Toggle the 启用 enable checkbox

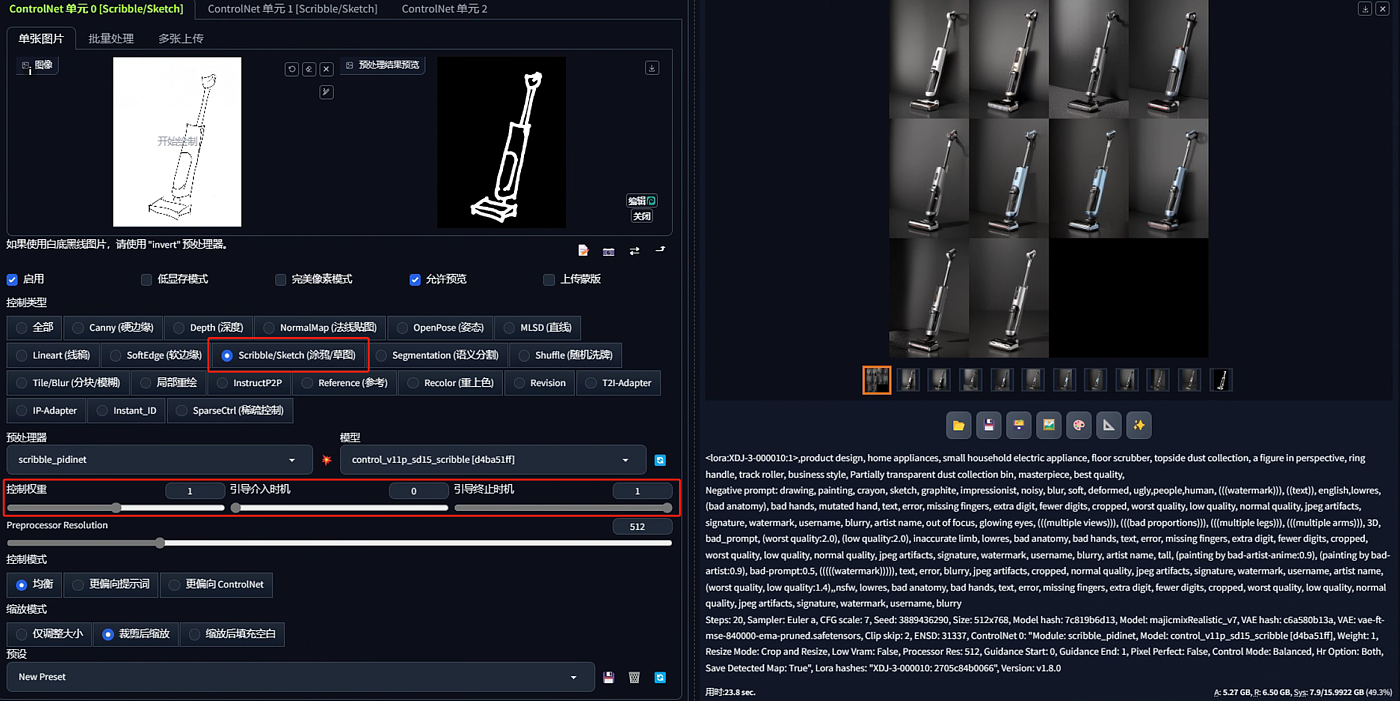(x=12, y=279)
